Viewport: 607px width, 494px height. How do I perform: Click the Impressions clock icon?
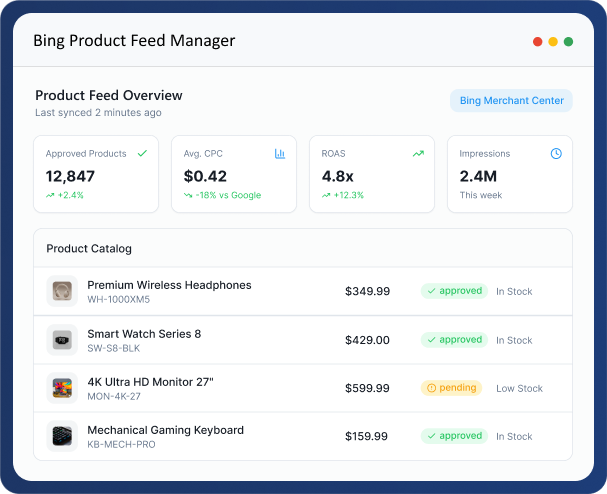pyautogui.click(x=556, y=154)
